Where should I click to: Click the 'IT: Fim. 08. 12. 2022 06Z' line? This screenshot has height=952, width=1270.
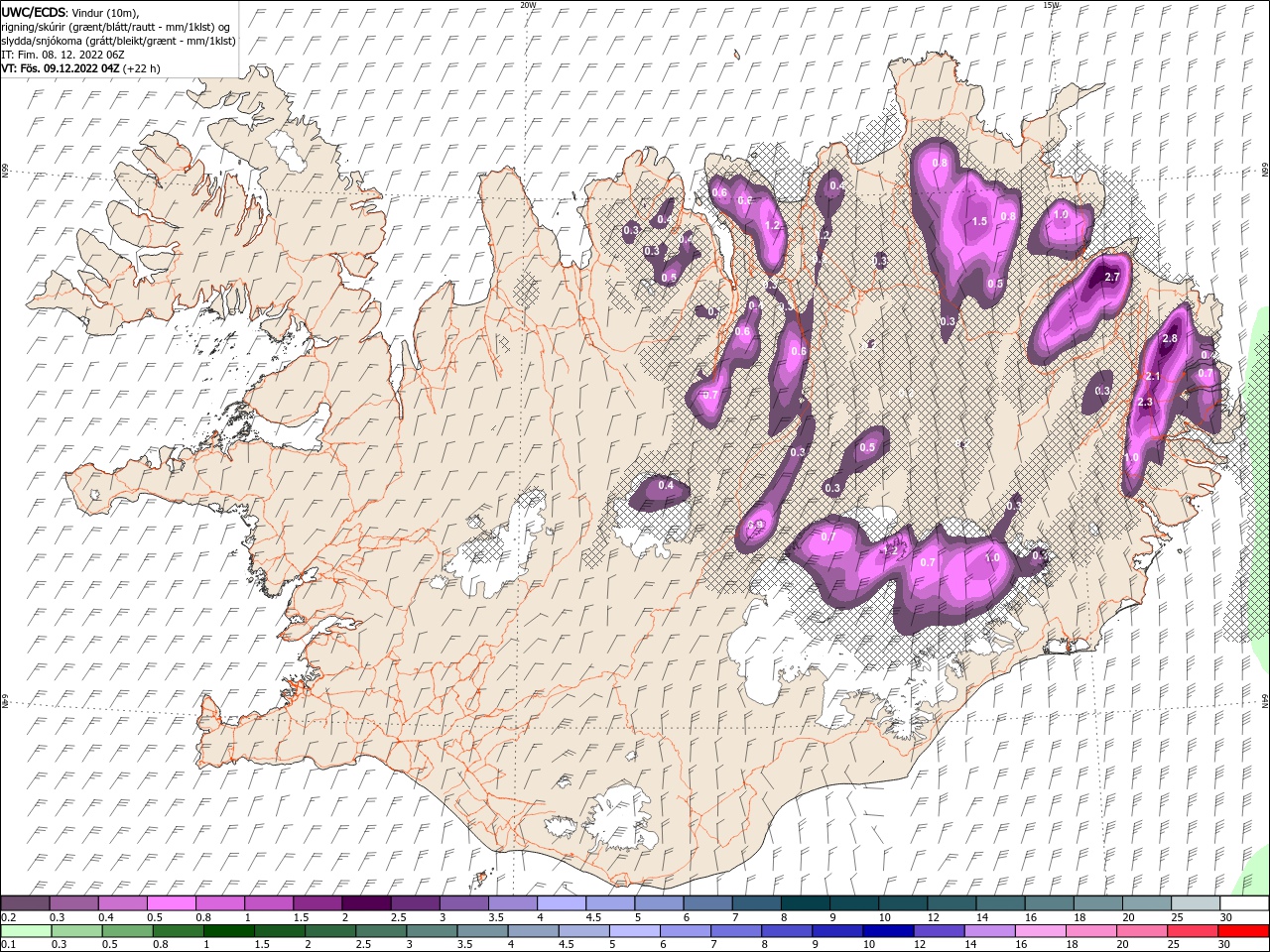[x=63, y=55]
